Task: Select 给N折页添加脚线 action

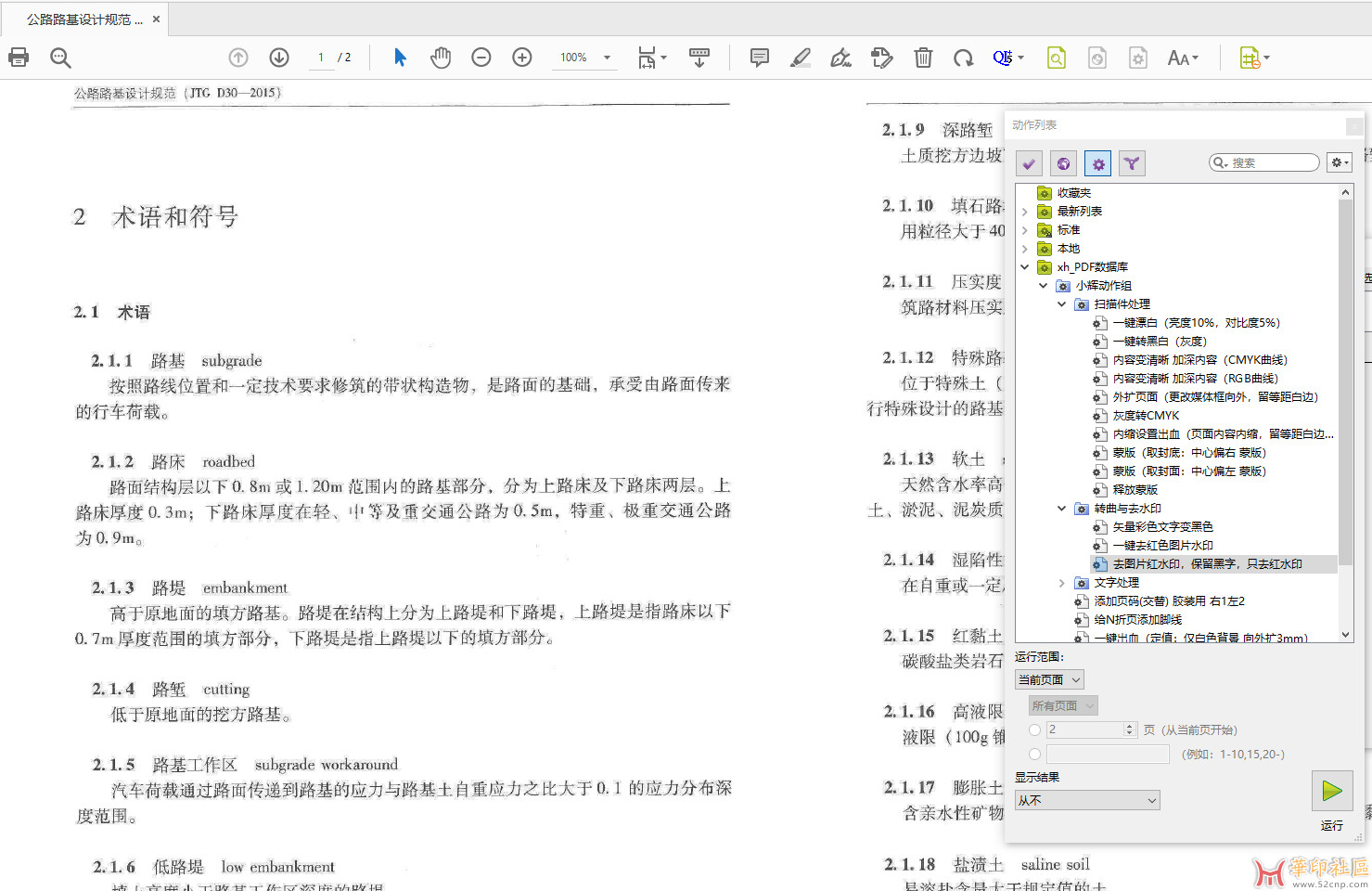Action: pyautogui.click(x=1137, y=620)
